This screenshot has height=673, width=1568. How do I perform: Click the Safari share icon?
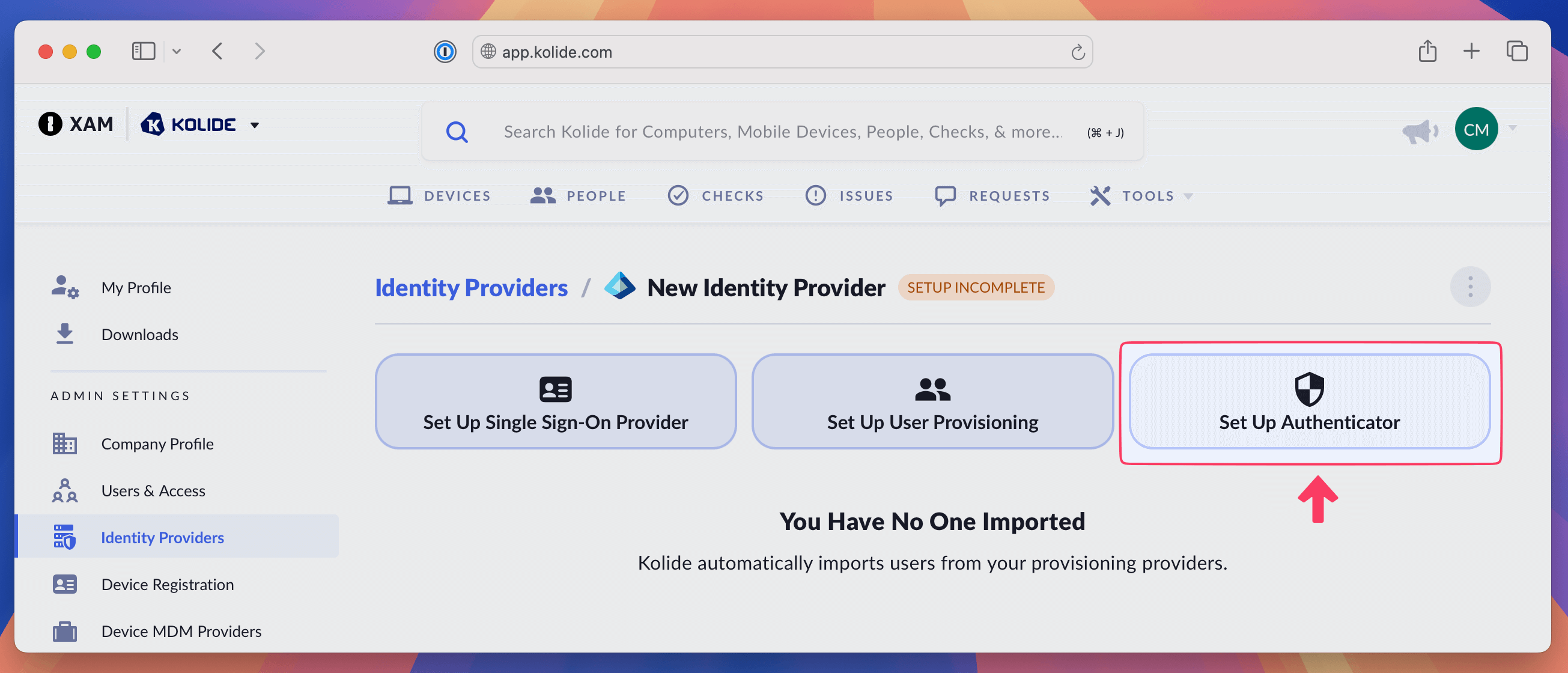[x=1427, y=51]
